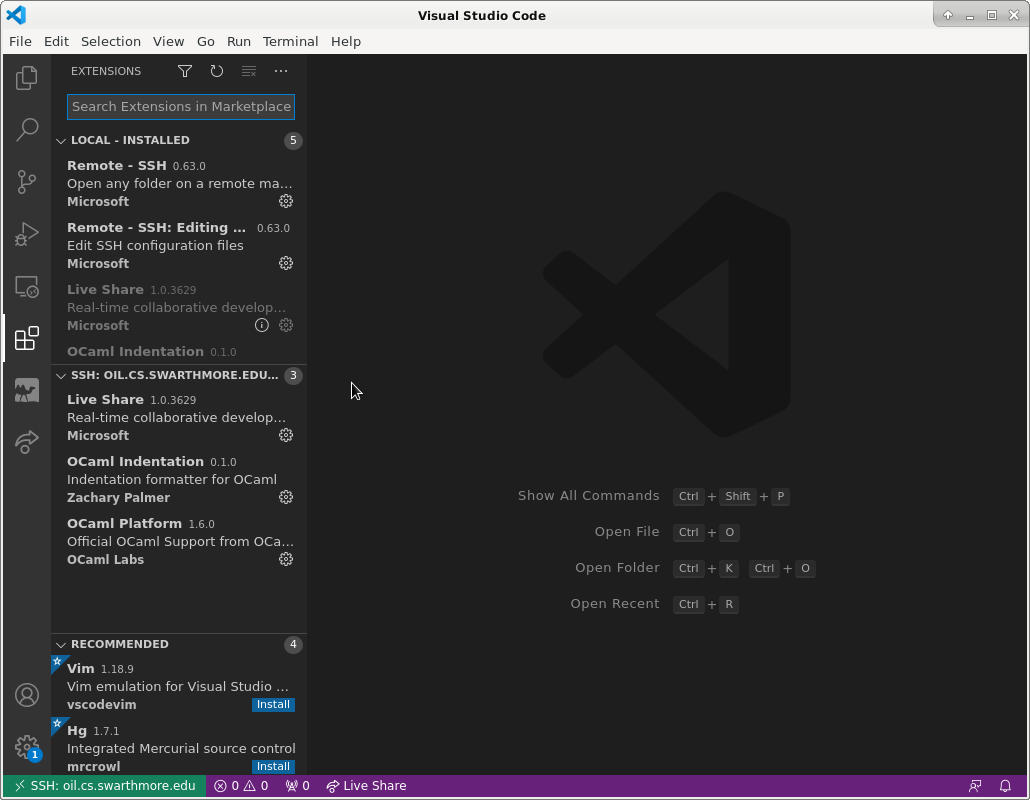
Task: Open the More Actions menu in Extensions panel
Action: [x=280, y=71]
